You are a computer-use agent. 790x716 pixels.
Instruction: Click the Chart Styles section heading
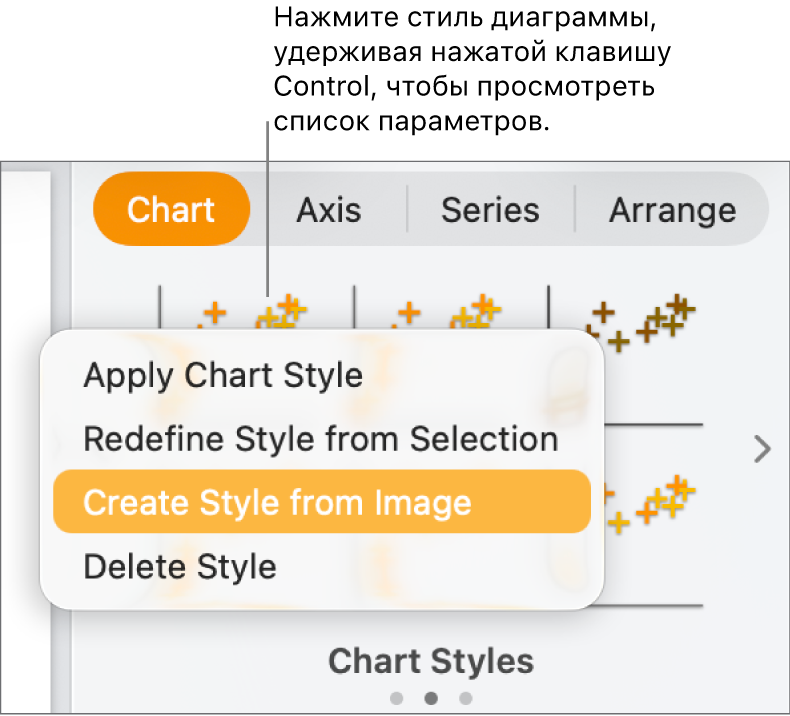coord(431,661)
